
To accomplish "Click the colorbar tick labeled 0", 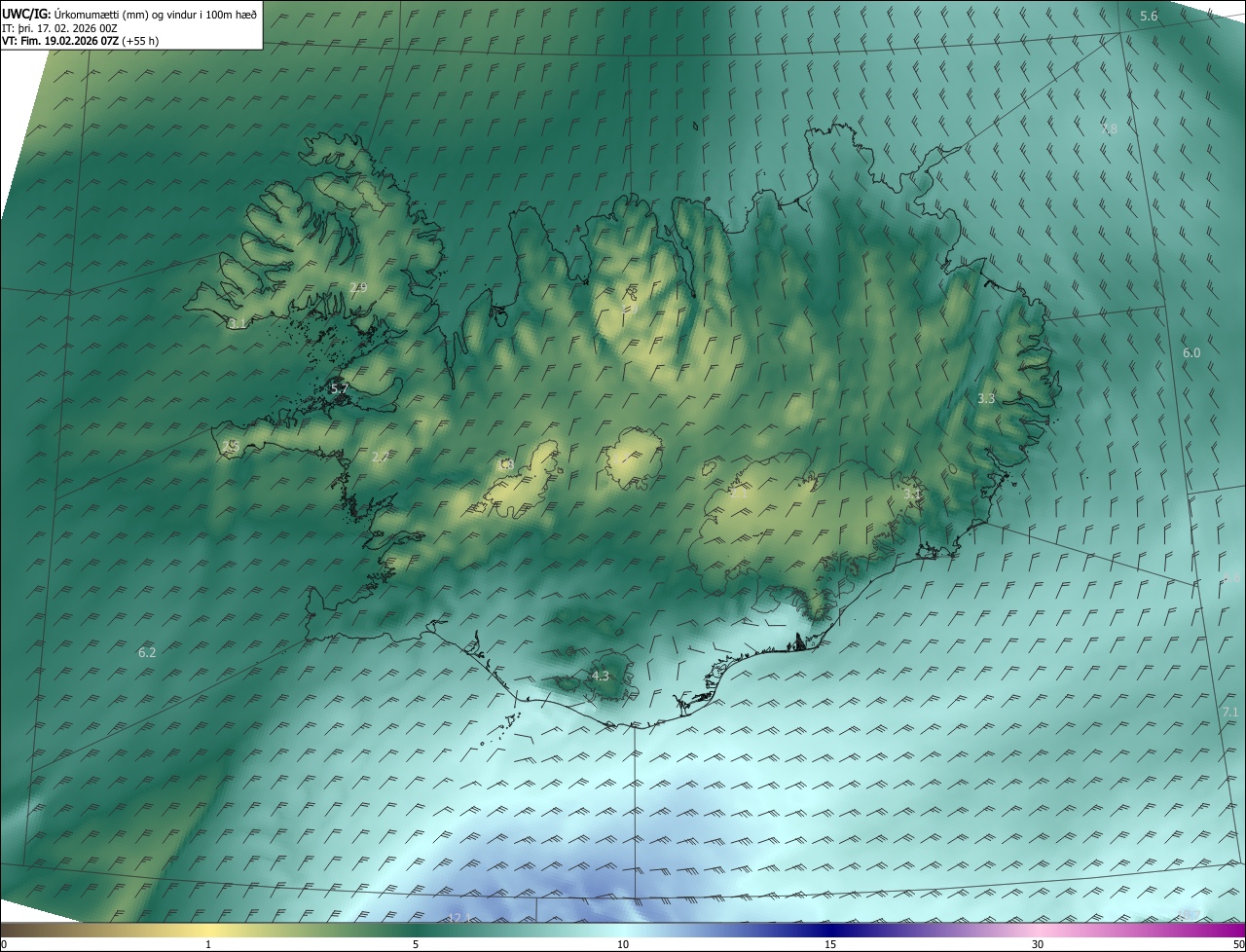I will [x=4, y=944].
